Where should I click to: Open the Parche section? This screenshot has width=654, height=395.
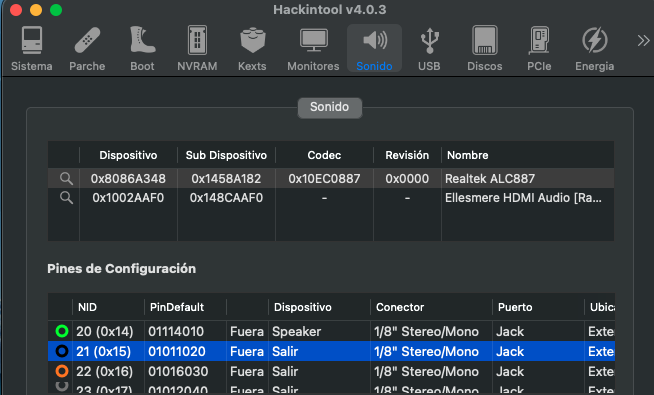tap(87, 48)
